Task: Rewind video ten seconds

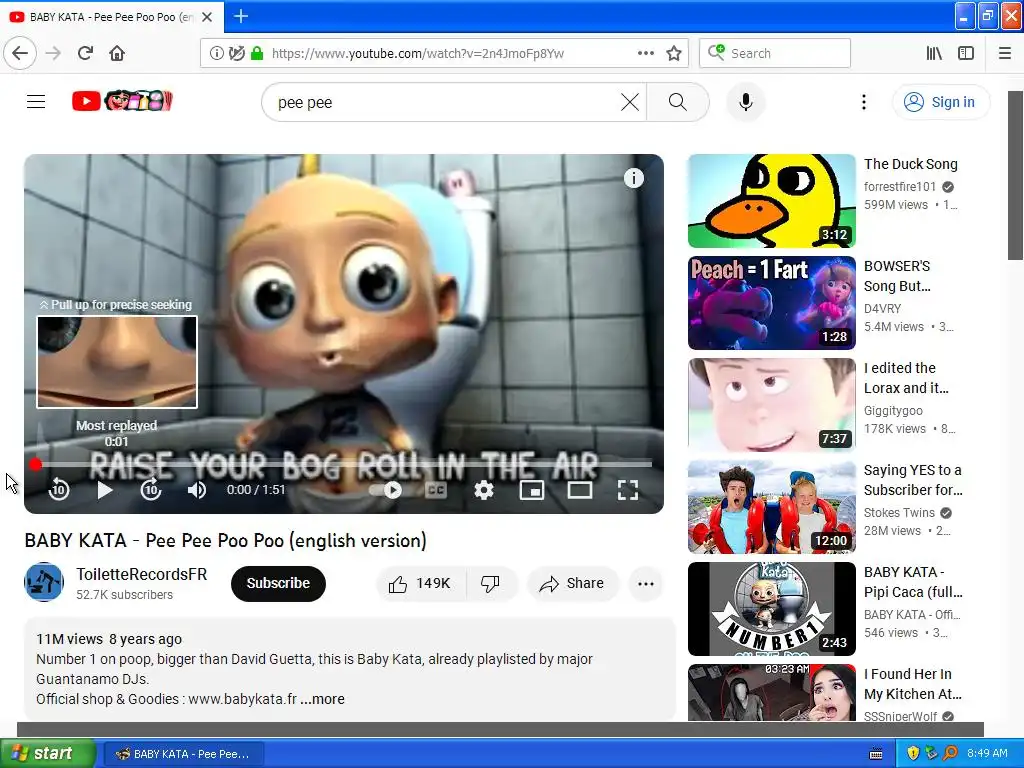Action: pyautogui.click(x=59, y=489)
